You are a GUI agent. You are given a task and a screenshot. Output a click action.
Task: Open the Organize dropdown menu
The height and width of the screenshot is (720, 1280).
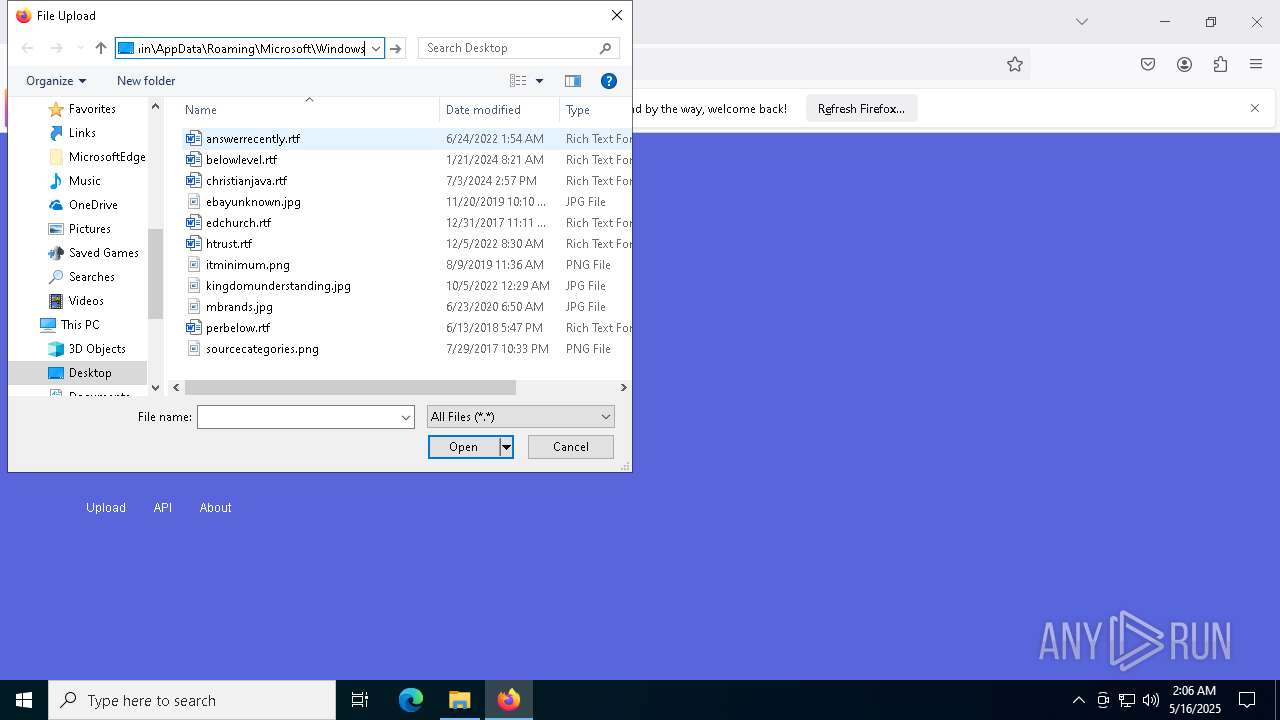pyautogui.click(x=56, y=81)
